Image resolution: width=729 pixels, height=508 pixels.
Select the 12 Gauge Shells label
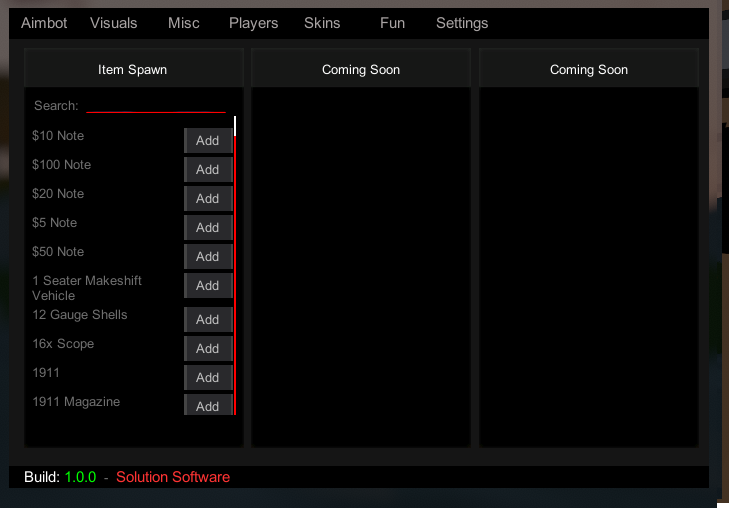(80, 315)
